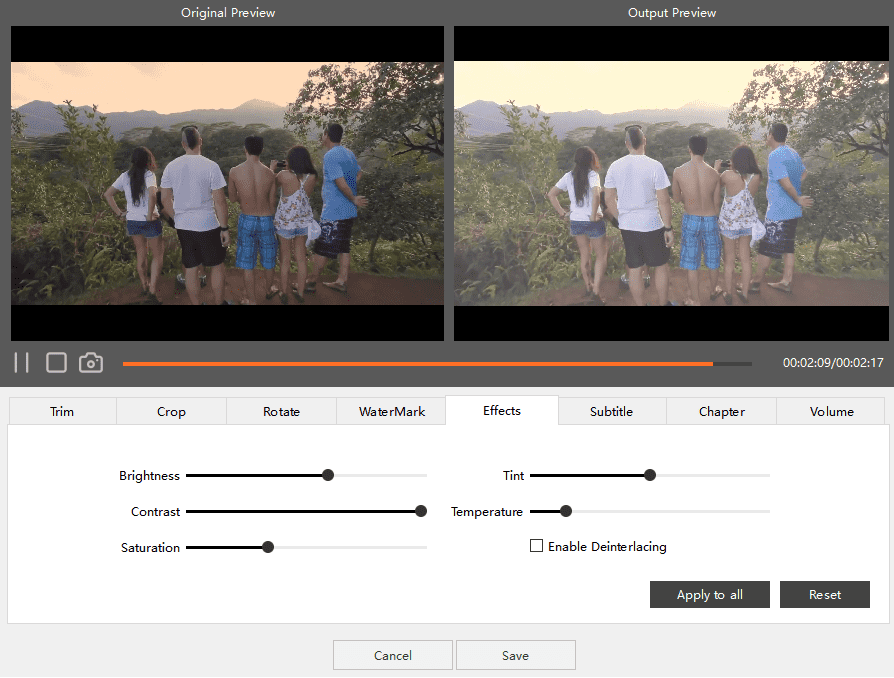894x678 pixels.
Task: Open the Trim tab
Action: point(62,411)
